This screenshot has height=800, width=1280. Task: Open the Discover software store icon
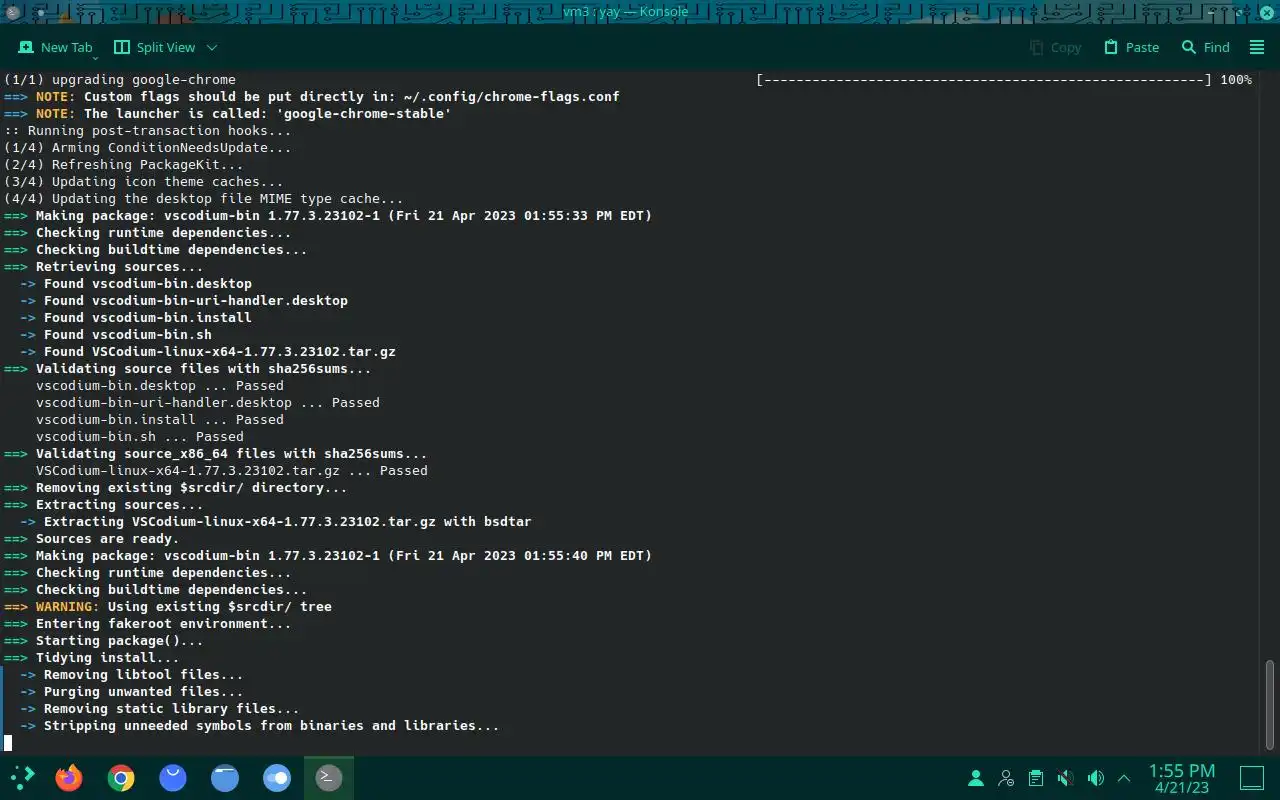(x=173, y=778)
